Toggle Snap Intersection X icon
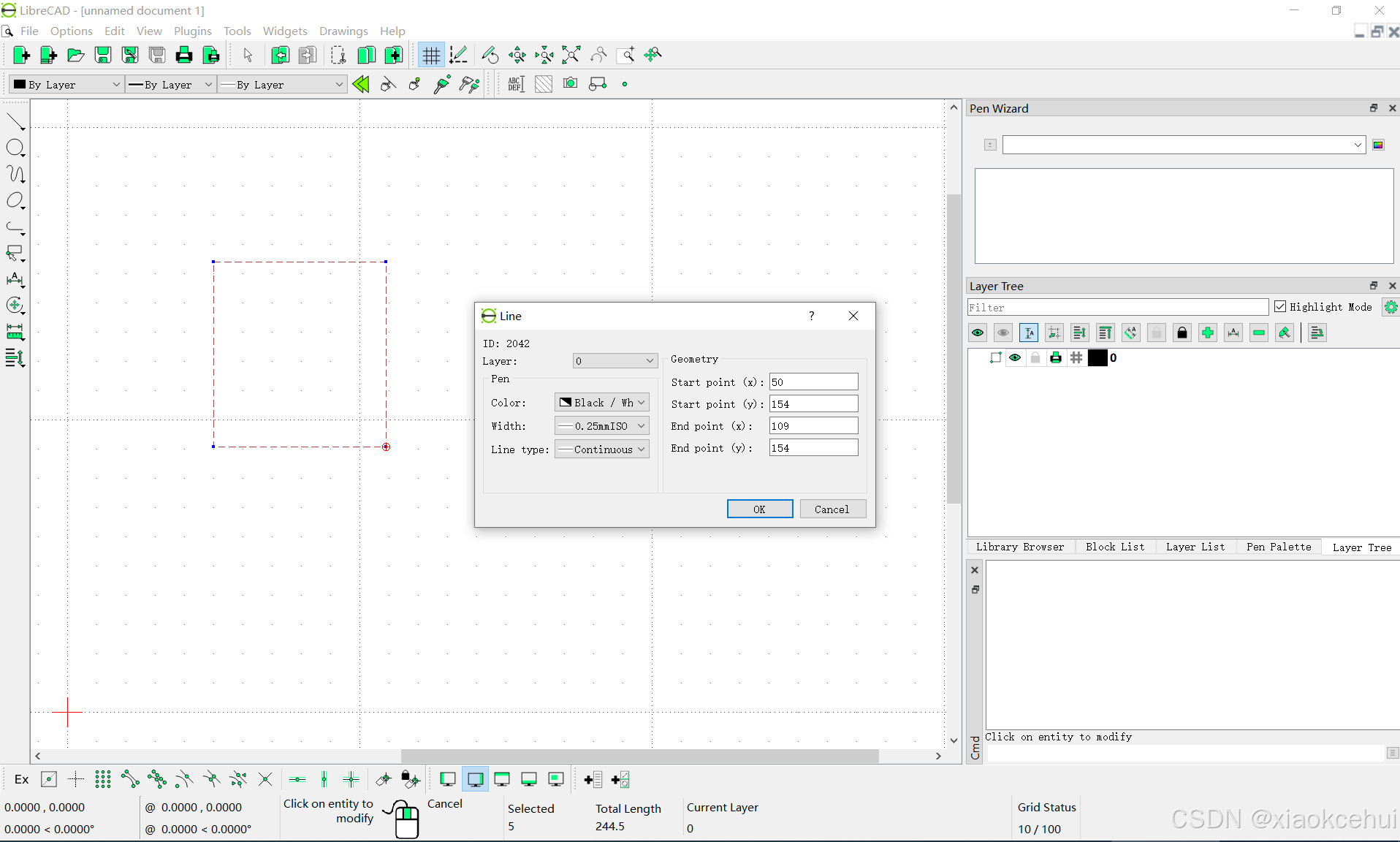Viewport: 1400px width, 842px height. [x=265, y=780]
